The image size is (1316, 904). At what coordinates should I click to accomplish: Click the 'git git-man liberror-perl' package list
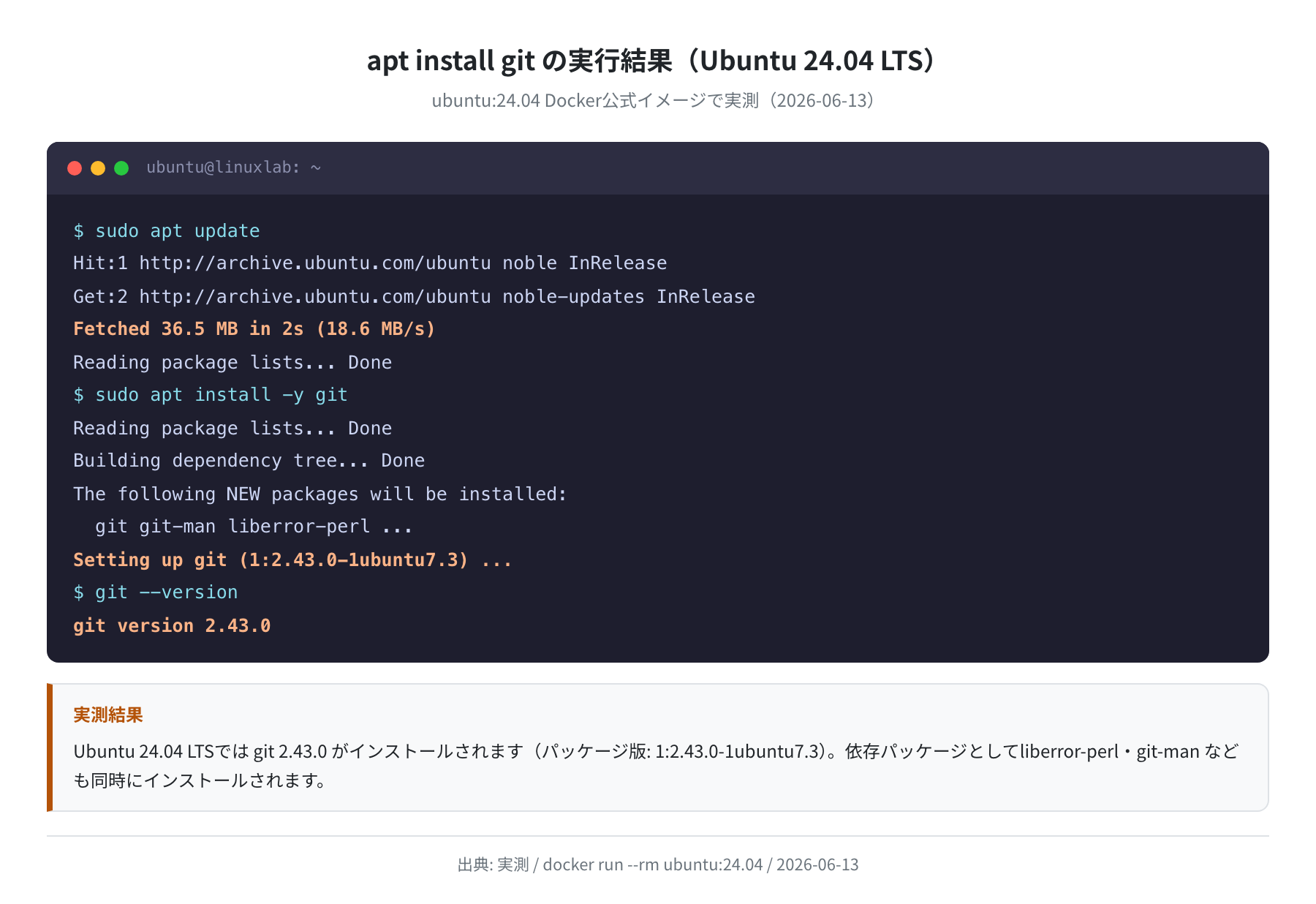[x=254, y=527]
